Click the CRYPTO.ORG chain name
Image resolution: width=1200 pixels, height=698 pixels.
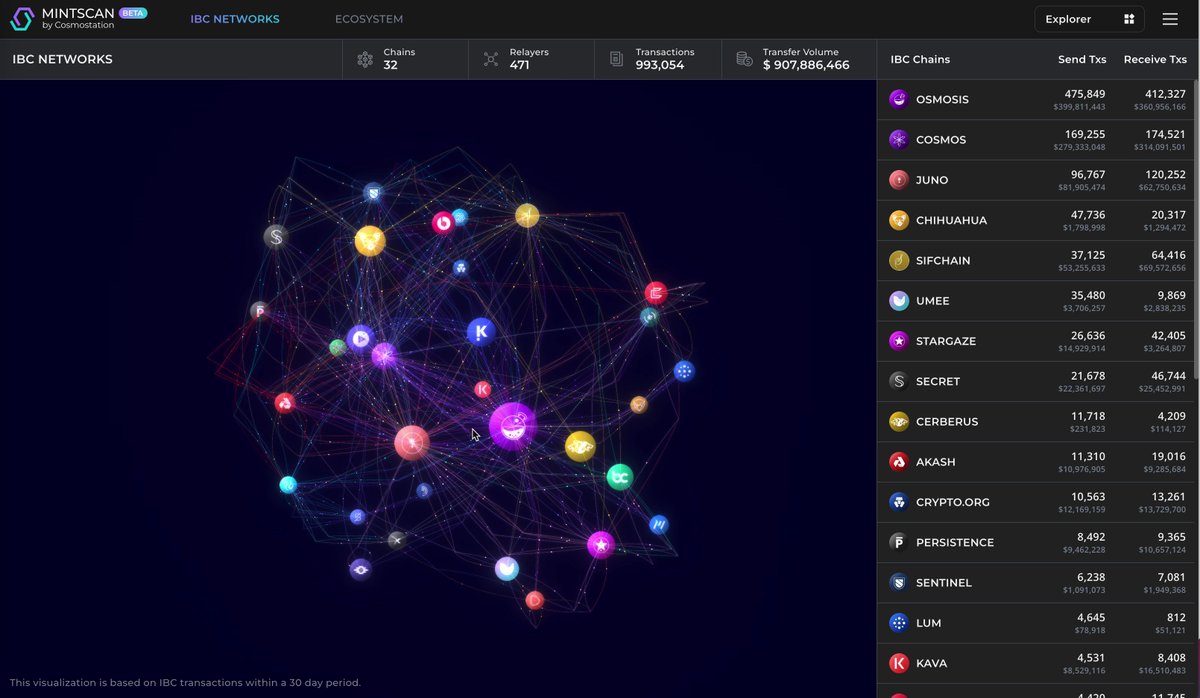coord(953,502)
